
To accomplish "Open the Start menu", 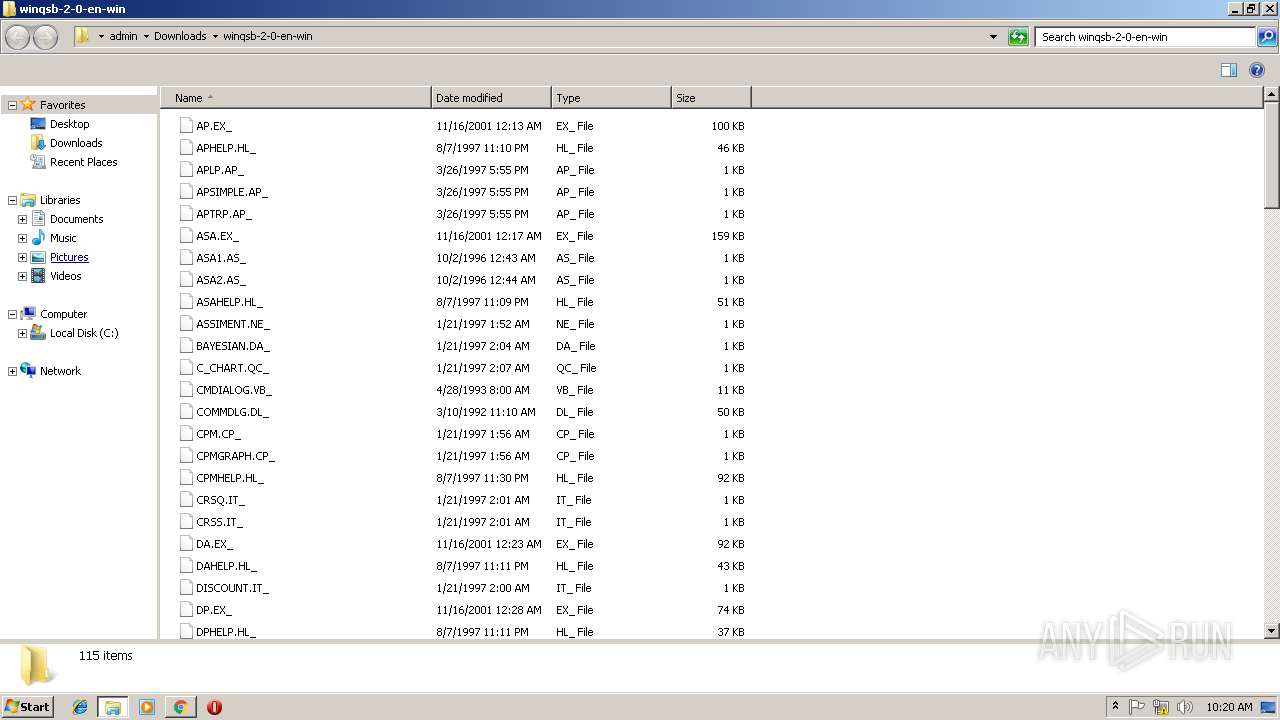I will [x=27, y=707].
